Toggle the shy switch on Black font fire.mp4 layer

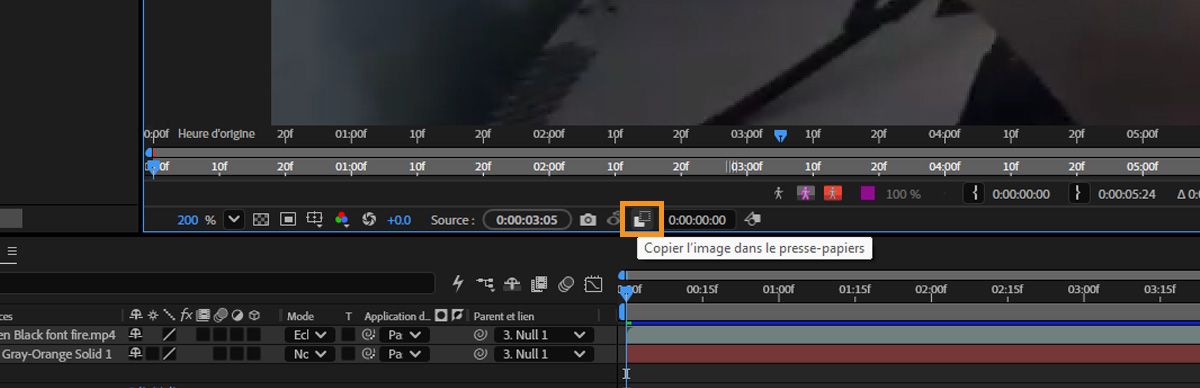[136, 335]
